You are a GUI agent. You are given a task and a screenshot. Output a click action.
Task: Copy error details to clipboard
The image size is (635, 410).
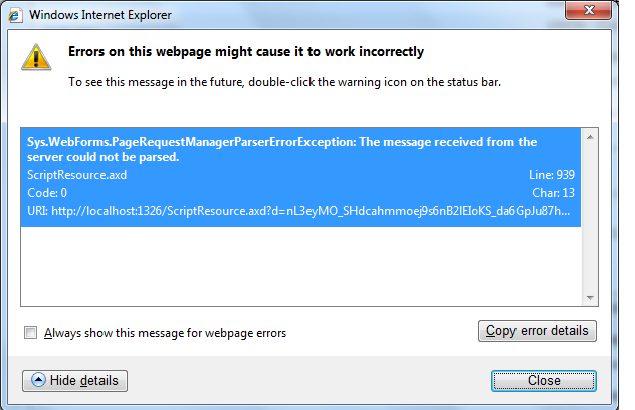pyautogui.click(x=537, y=331)
